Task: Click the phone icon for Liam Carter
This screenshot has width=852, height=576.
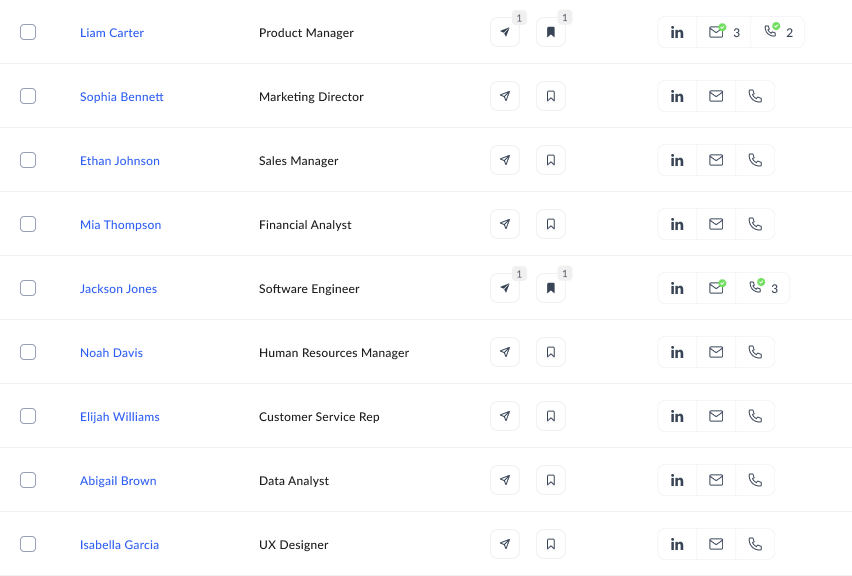Action: (x=771, y=32)
